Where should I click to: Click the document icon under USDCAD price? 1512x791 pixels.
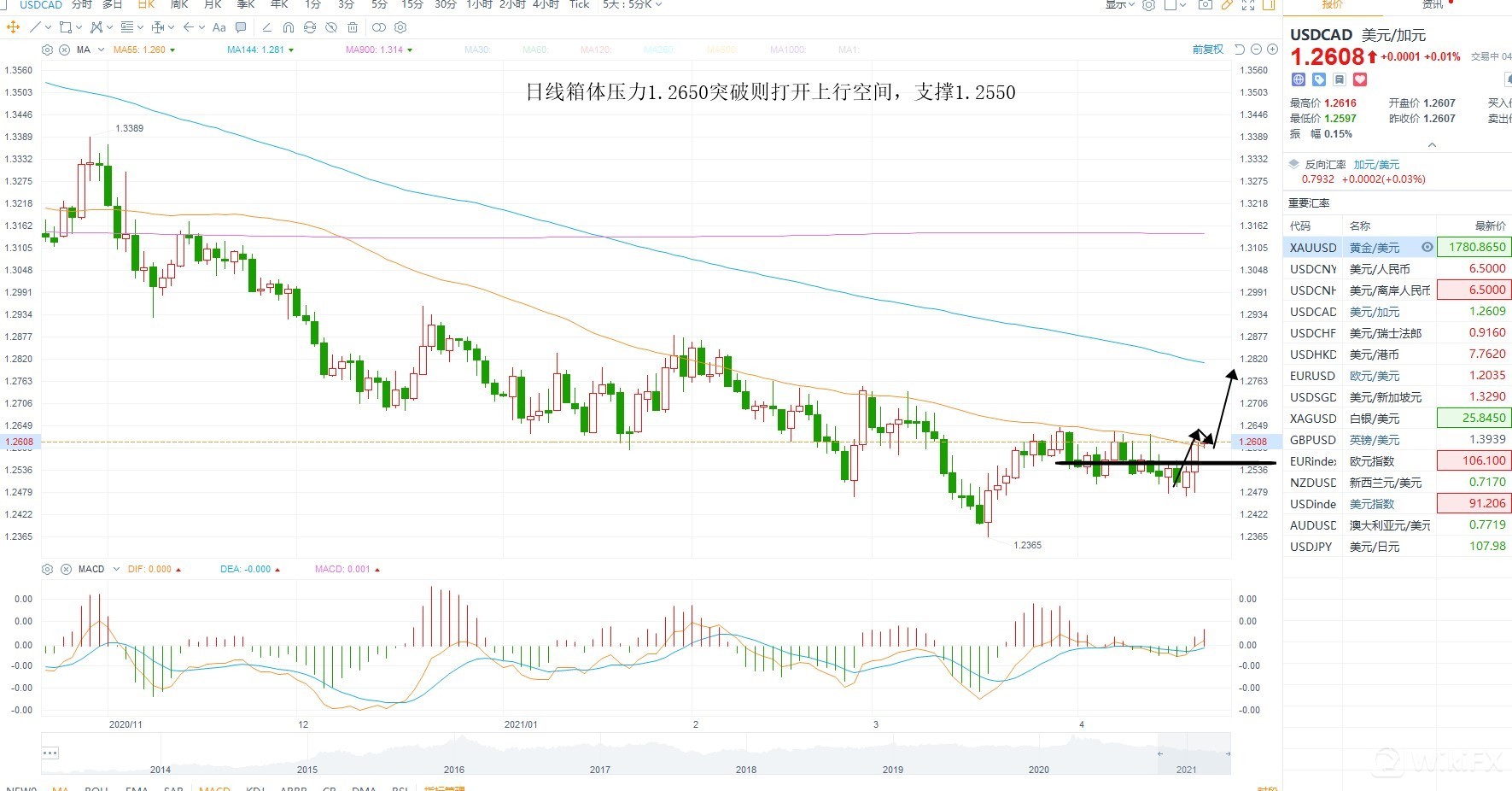[x=1340, y=79]
